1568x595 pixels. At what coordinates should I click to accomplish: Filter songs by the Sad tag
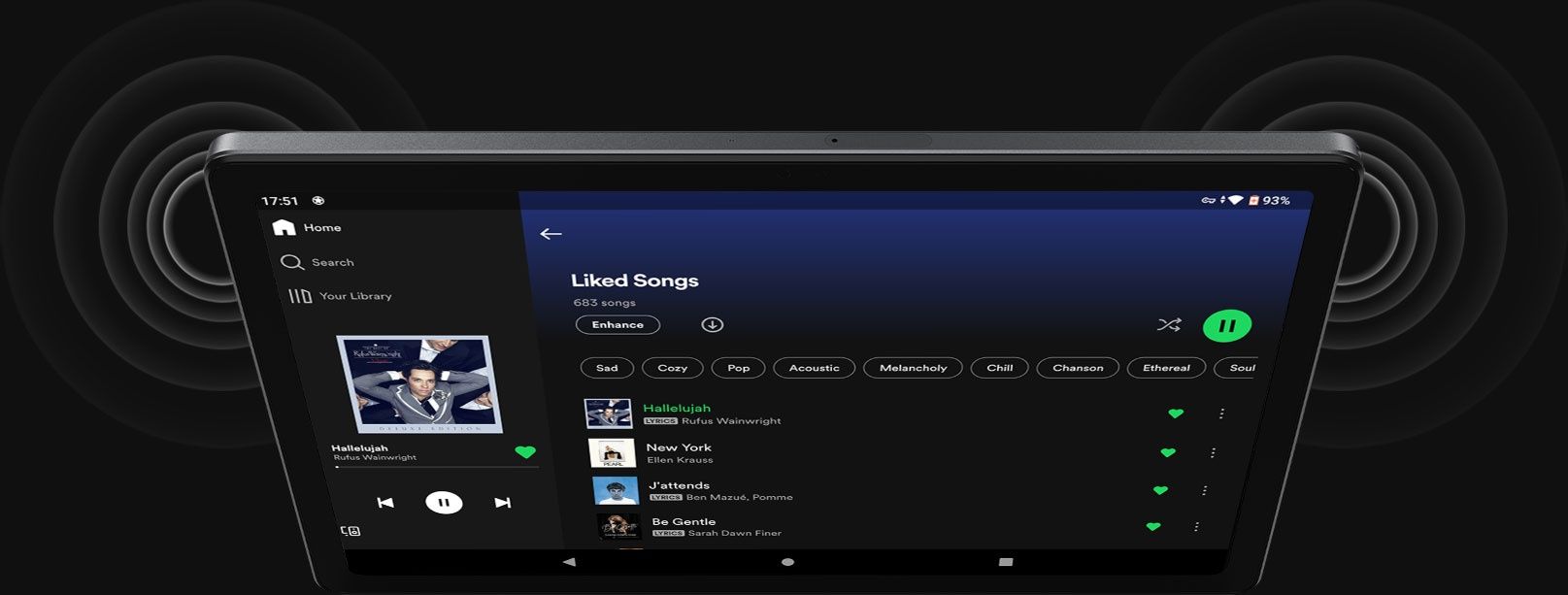tap(607, 368)
